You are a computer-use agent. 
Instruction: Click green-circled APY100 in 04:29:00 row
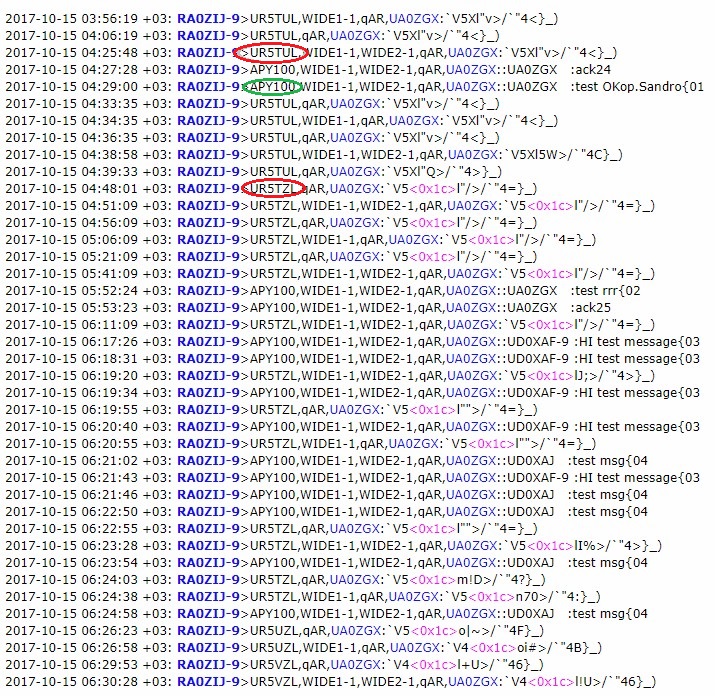(273, 86)
